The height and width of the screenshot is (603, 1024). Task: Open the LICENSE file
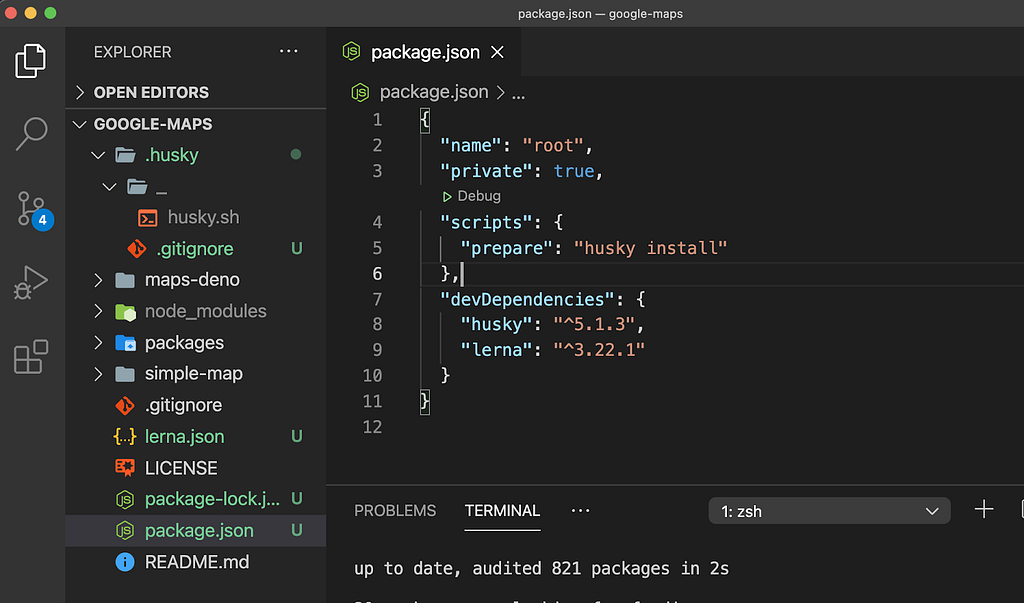(196, 468)
